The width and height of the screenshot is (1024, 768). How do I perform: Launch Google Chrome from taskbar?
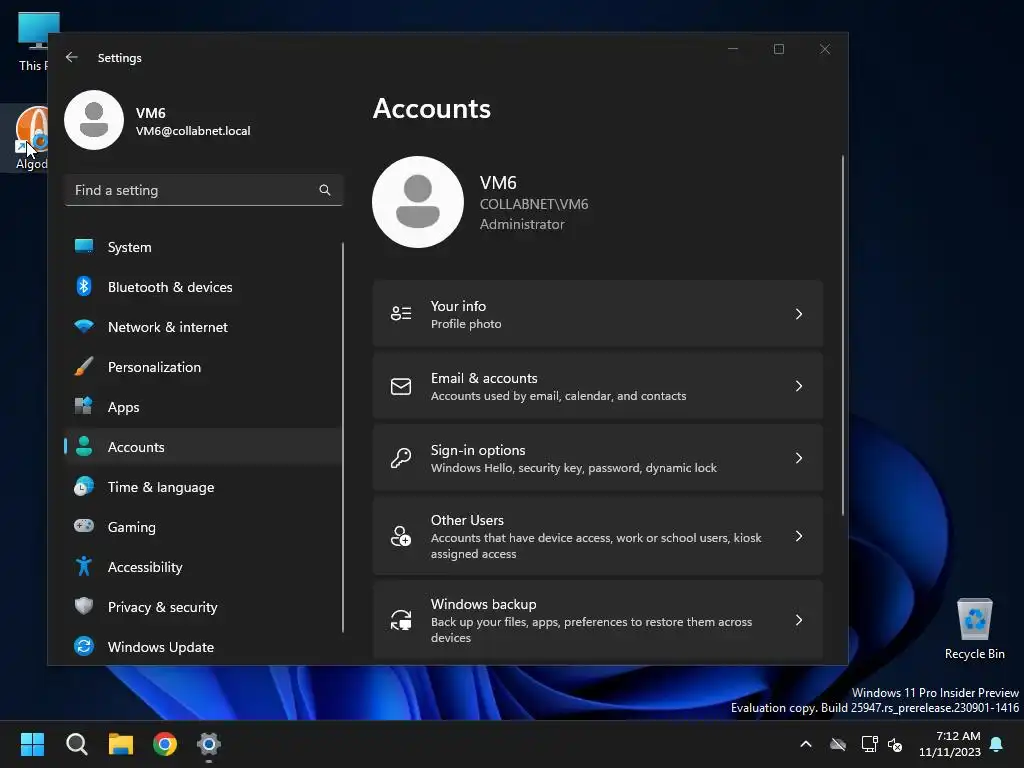(x=165, y=744)
